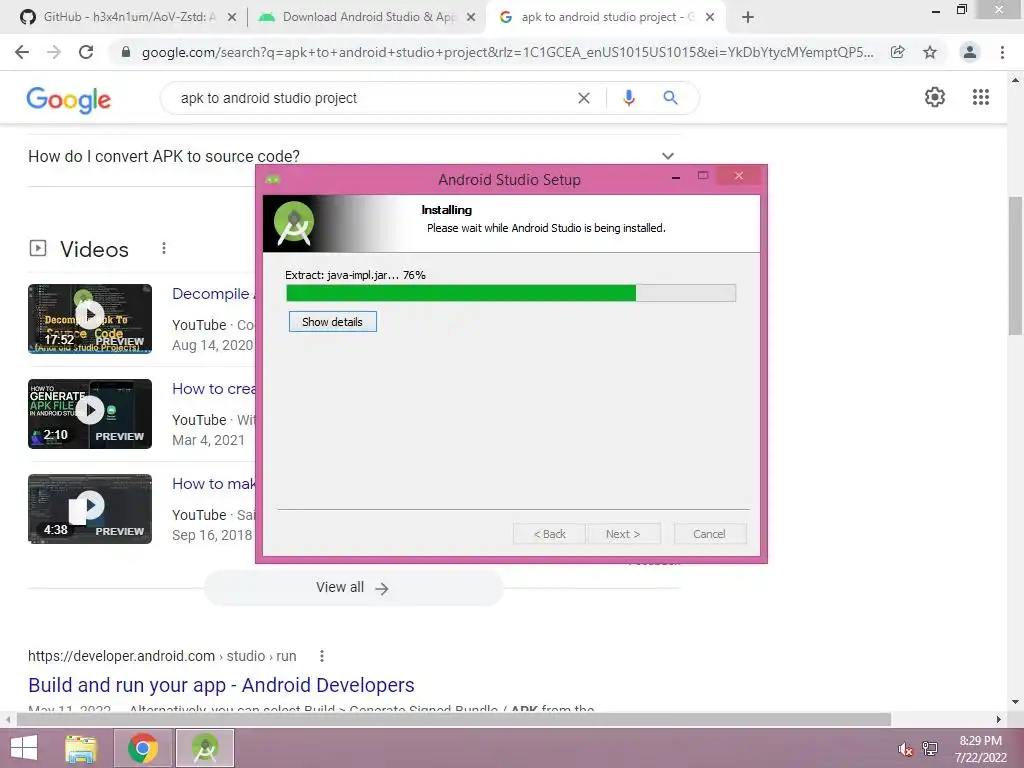
Task: Clear the Google search box text
Action: pos(584,98)
